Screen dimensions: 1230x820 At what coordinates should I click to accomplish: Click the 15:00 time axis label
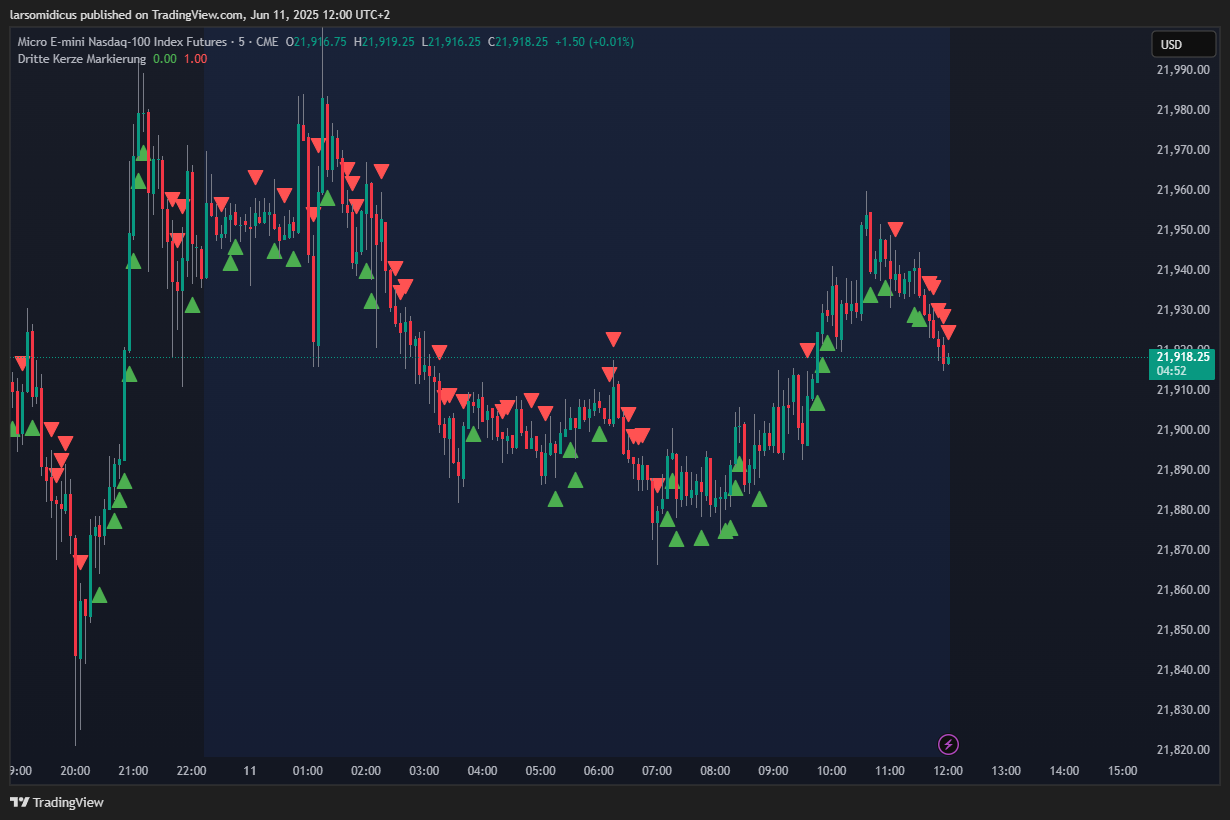click(x=1122, y=771)
